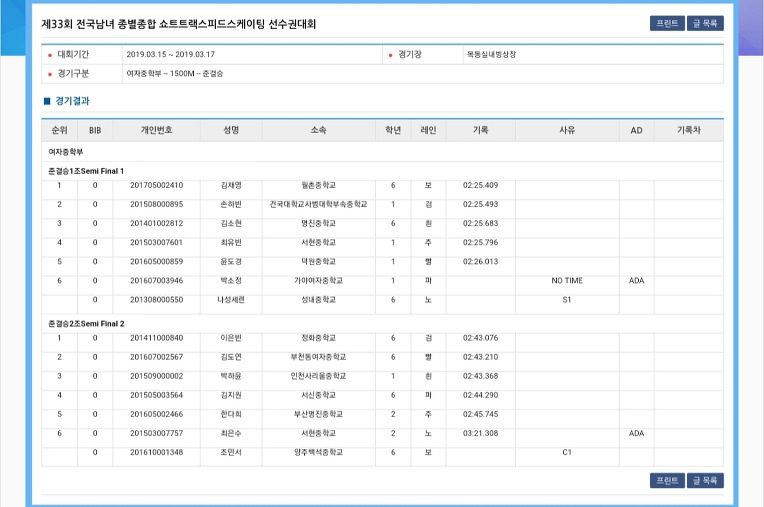Click the bottom 글 목록 (list) button
Image resolution: width=764 pixels, height=507 pixels.
coord(705,481)
